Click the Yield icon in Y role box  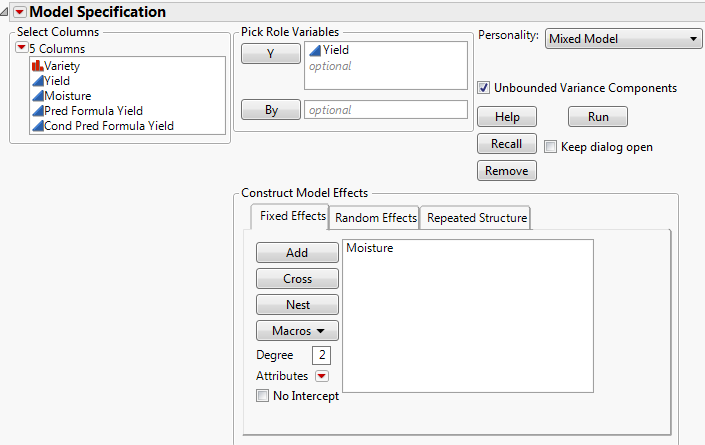click(x=314, y=49)
